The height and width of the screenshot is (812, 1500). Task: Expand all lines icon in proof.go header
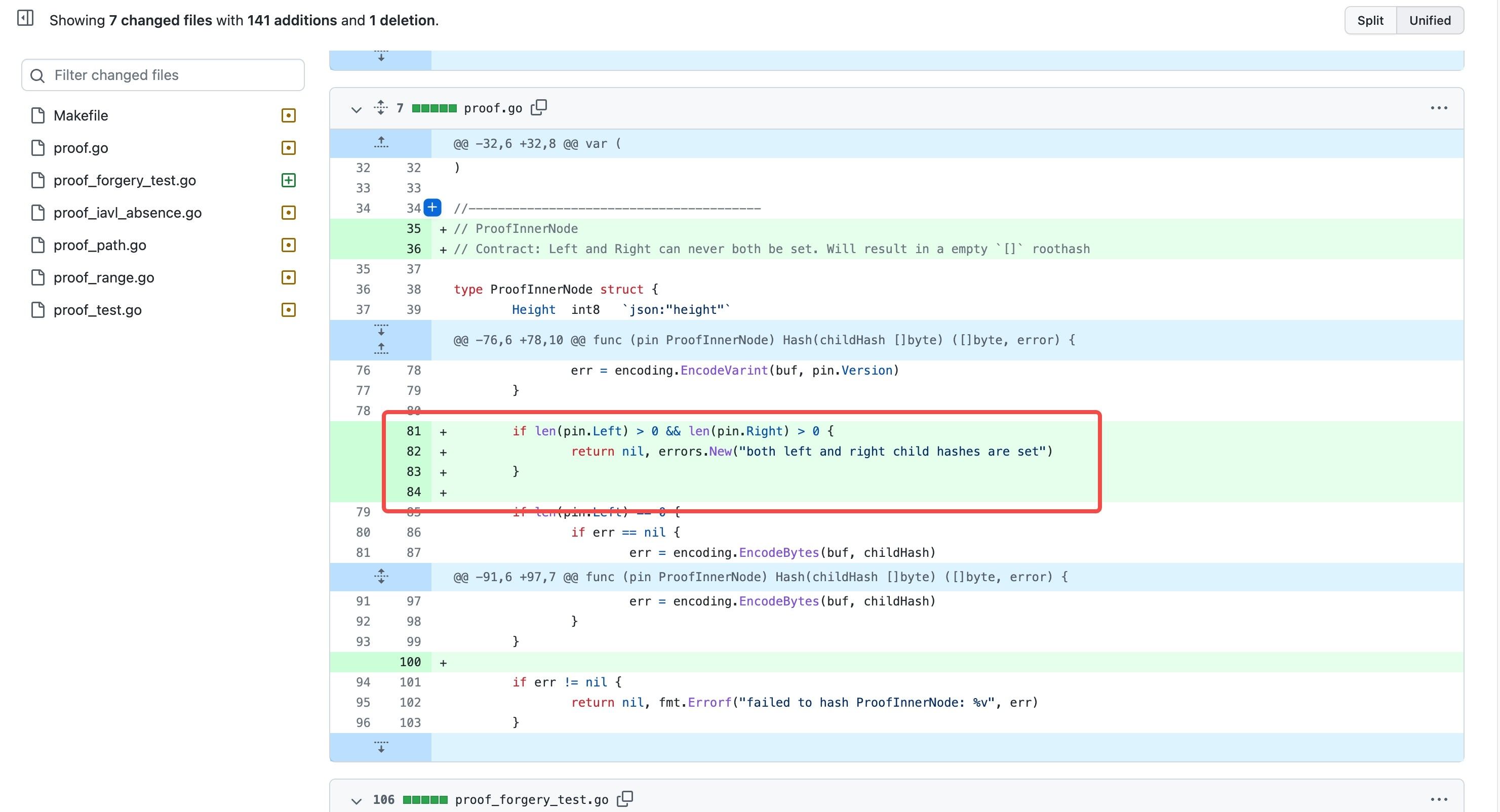[381, 108]
